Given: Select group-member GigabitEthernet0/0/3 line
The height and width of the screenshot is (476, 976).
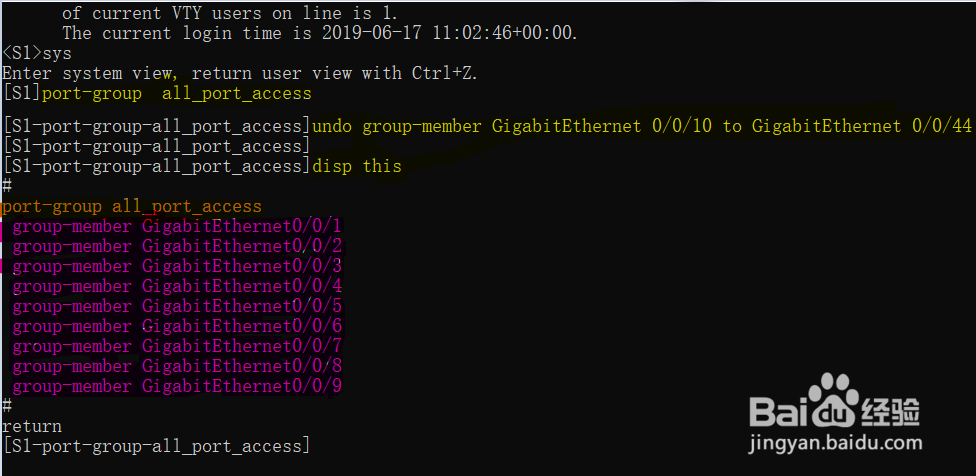Looking at the screenshot, I should pos(177,266).
